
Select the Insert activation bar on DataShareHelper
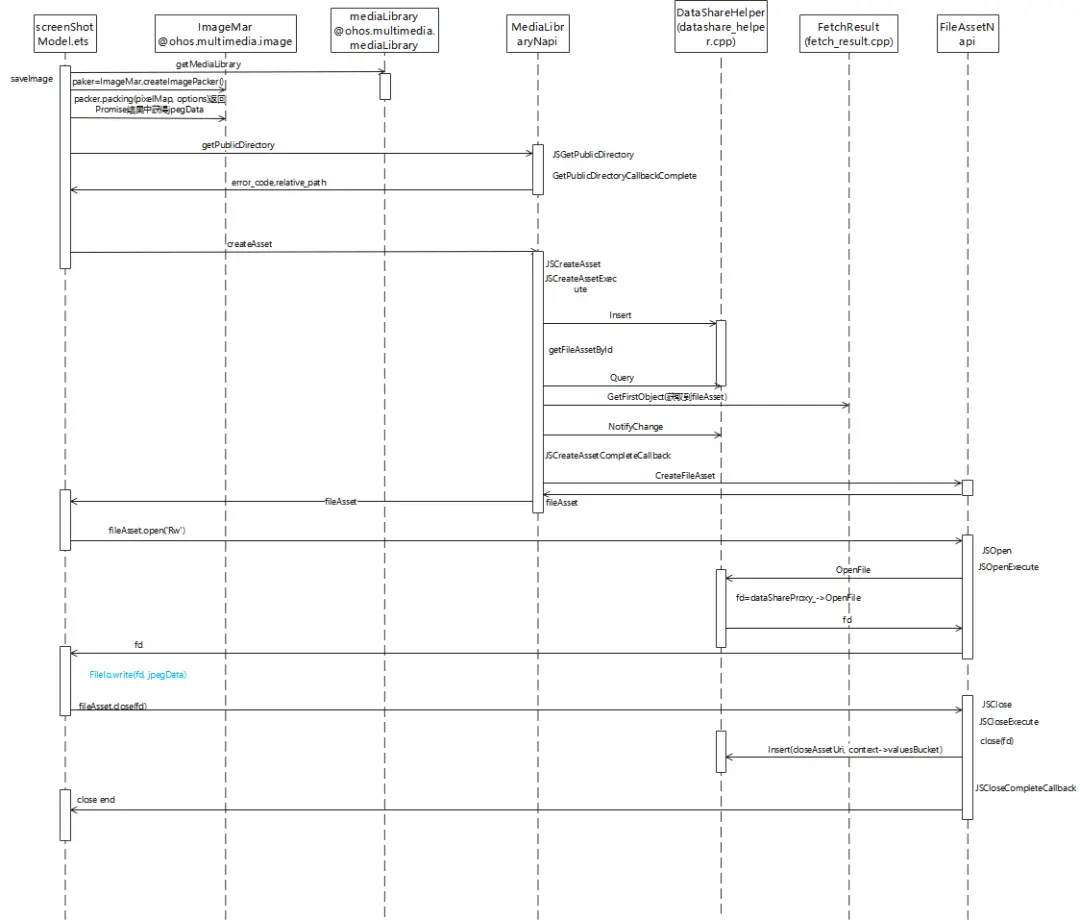pyautogui.click(x=721, y=353)
